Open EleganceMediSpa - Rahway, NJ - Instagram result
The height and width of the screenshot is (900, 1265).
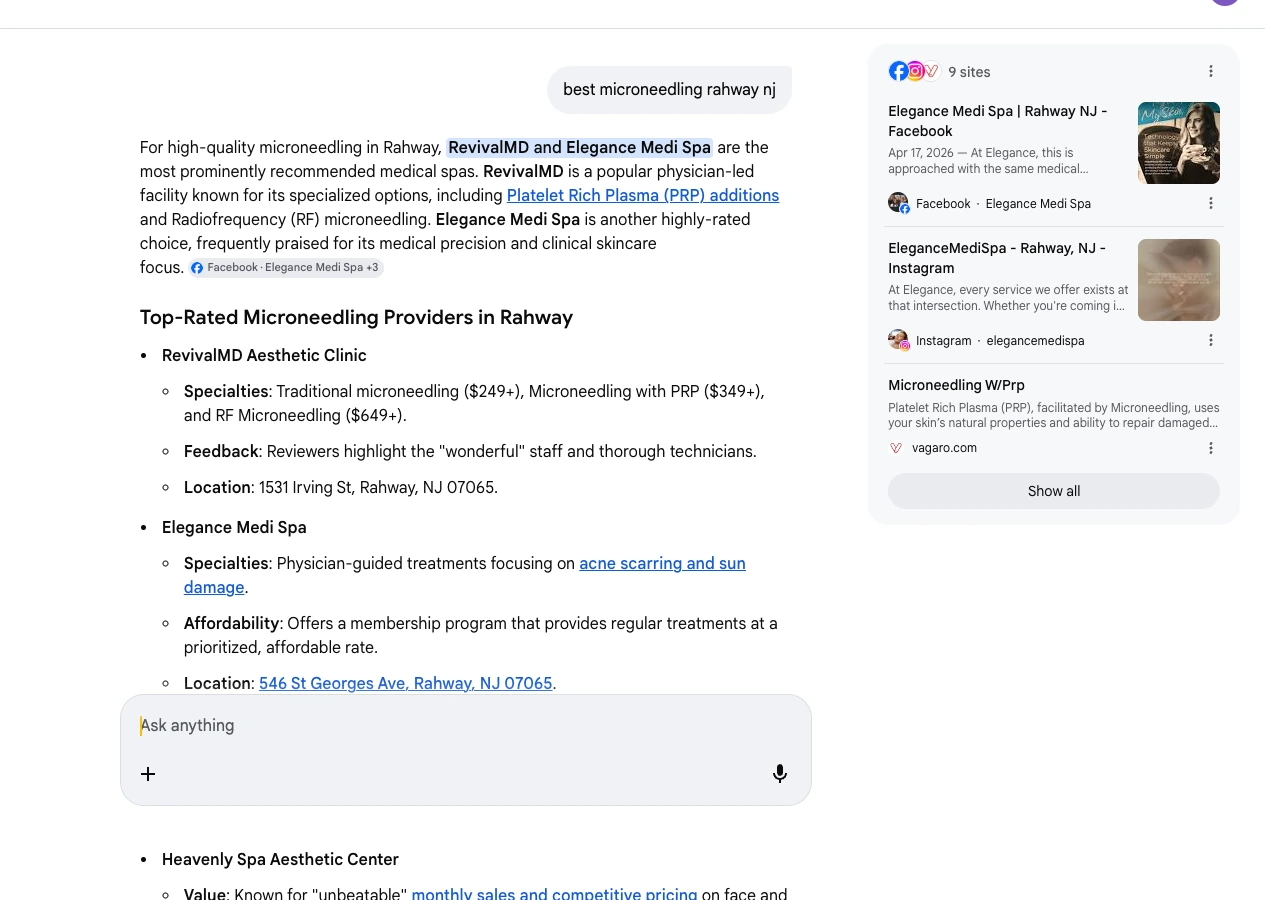coord(997,258)
